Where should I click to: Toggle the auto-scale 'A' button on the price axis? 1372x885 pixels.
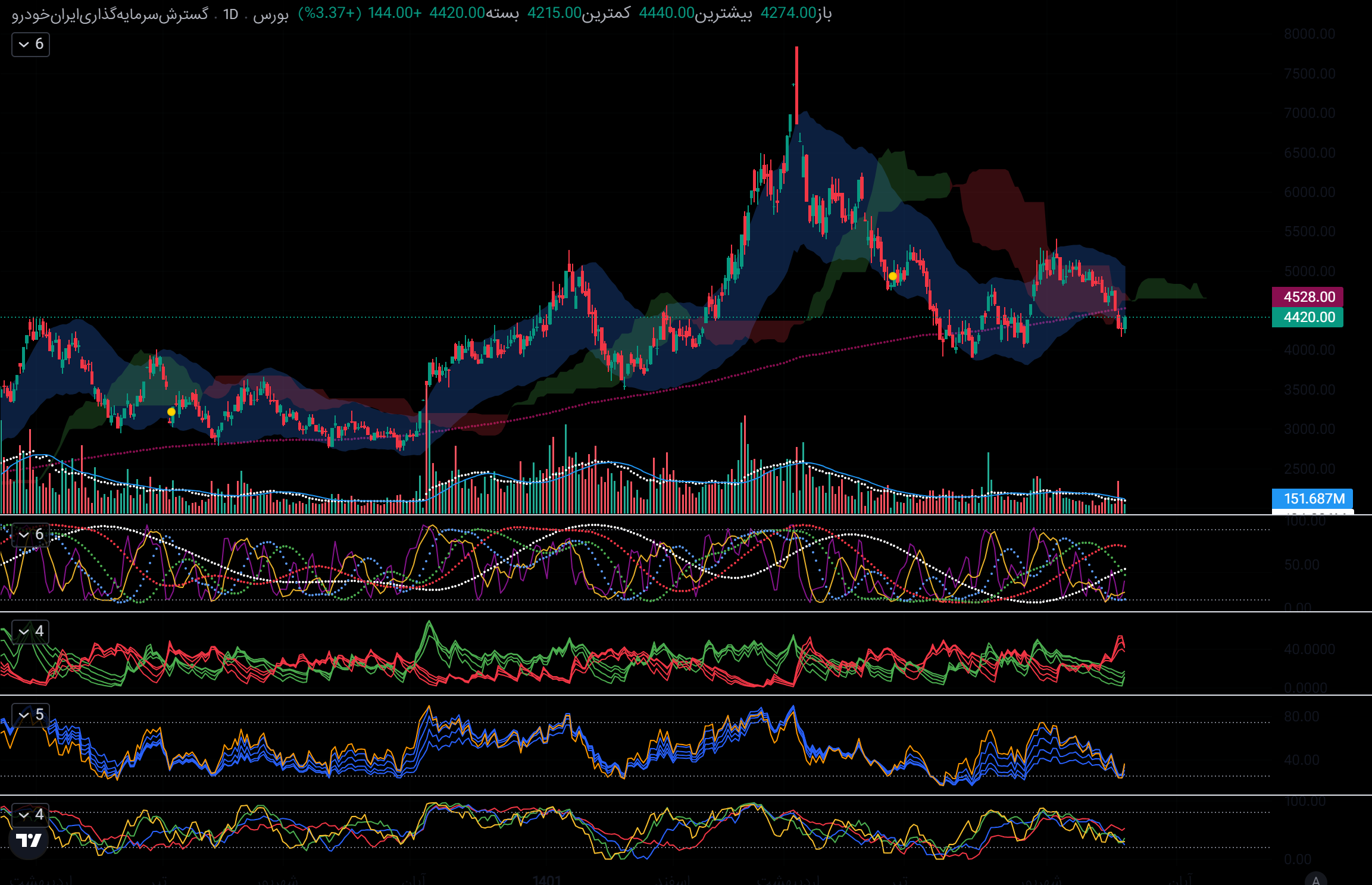click(1315, 880)
